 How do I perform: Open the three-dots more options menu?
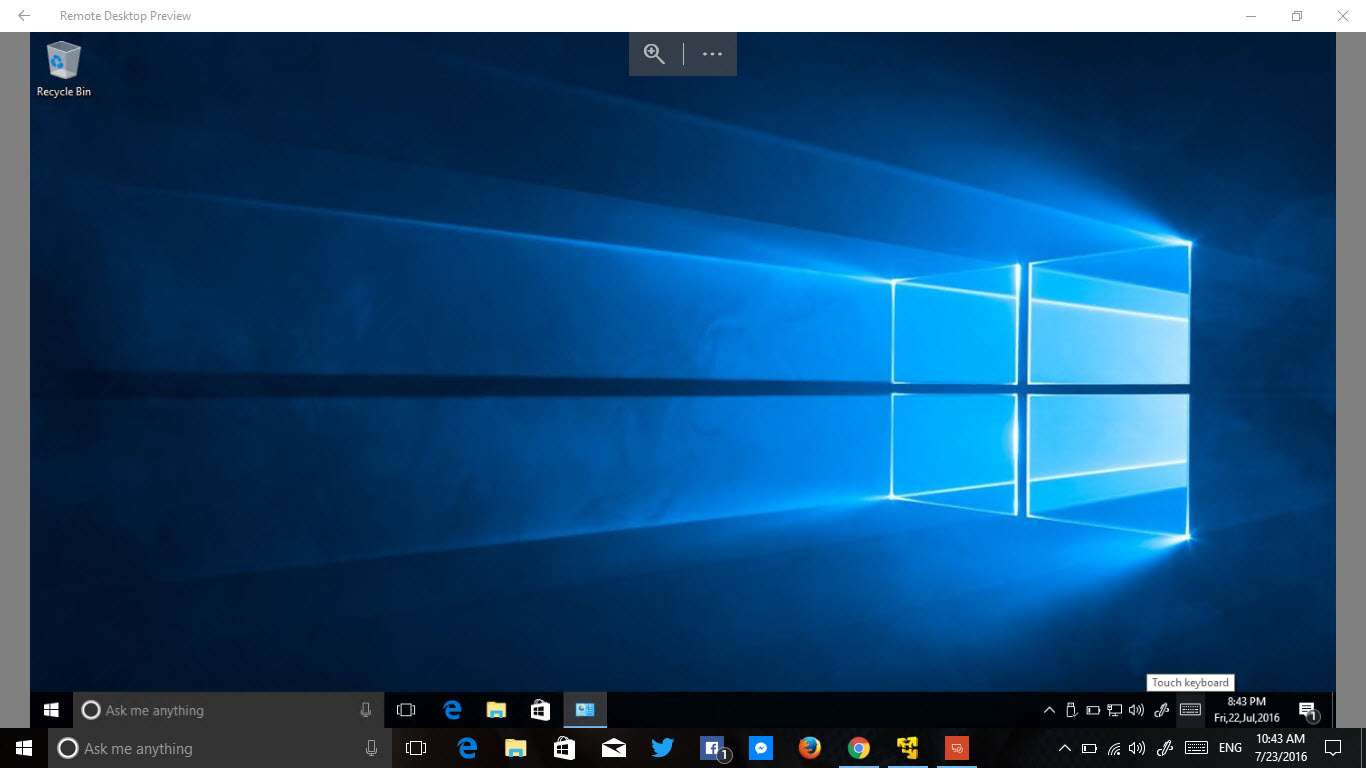click(712, 54)
